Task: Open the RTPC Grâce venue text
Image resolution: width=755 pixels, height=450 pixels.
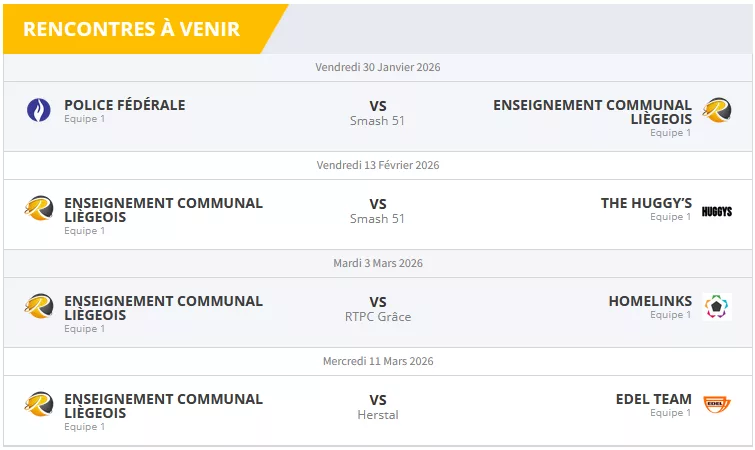Action: pyautogui.click(x=378, y=317)
